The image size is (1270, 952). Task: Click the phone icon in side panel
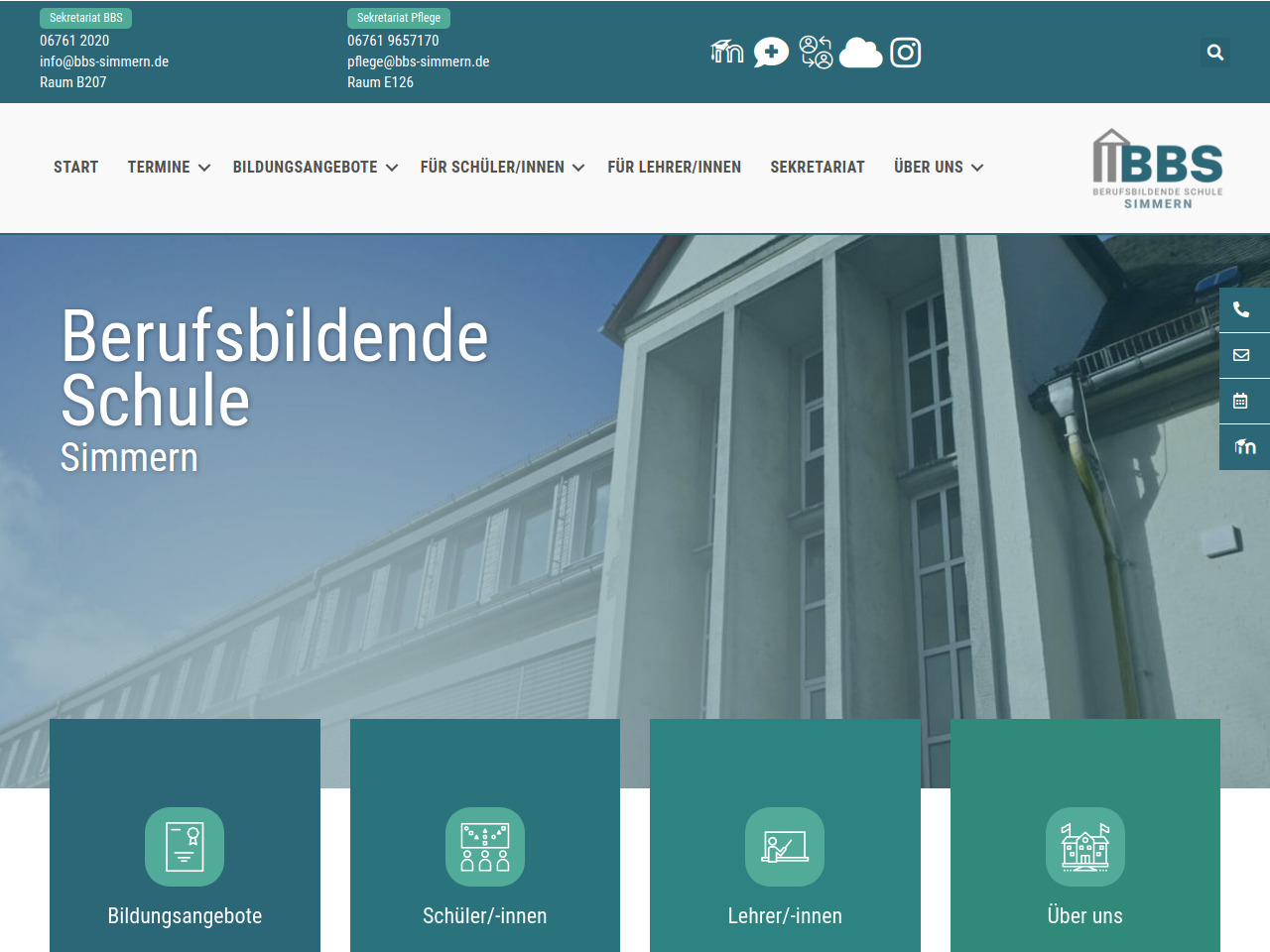pos(1241,309)
